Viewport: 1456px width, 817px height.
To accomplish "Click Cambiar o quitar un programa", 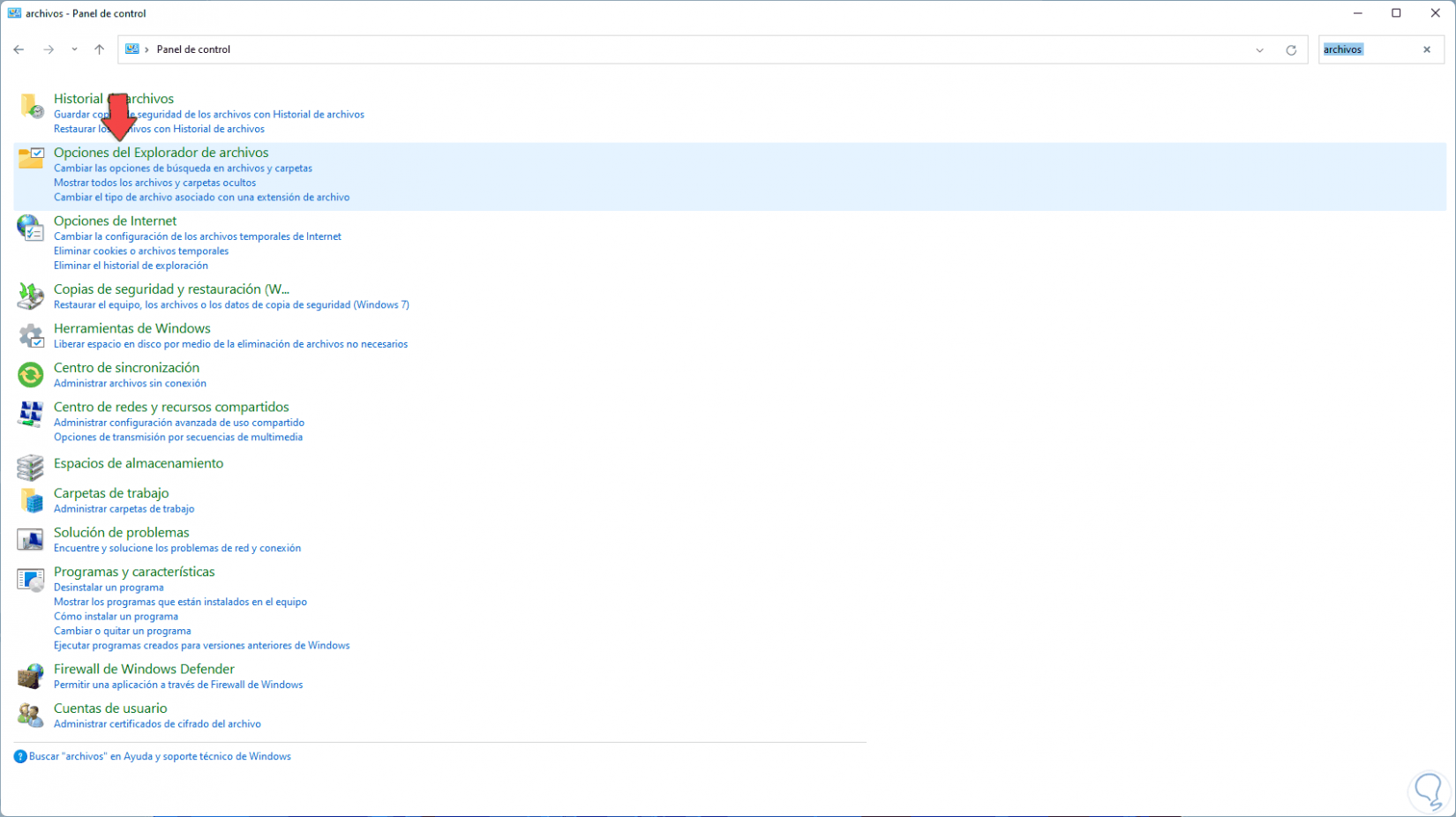I will (122, 631).
